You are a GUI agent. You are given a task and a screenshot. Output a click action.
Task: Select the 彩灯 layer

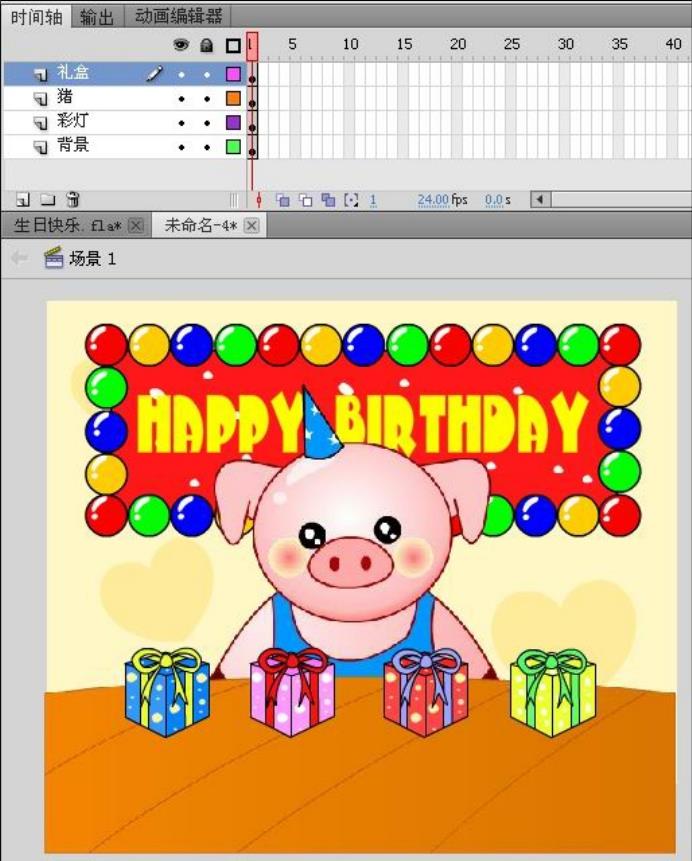click(125, 122)
